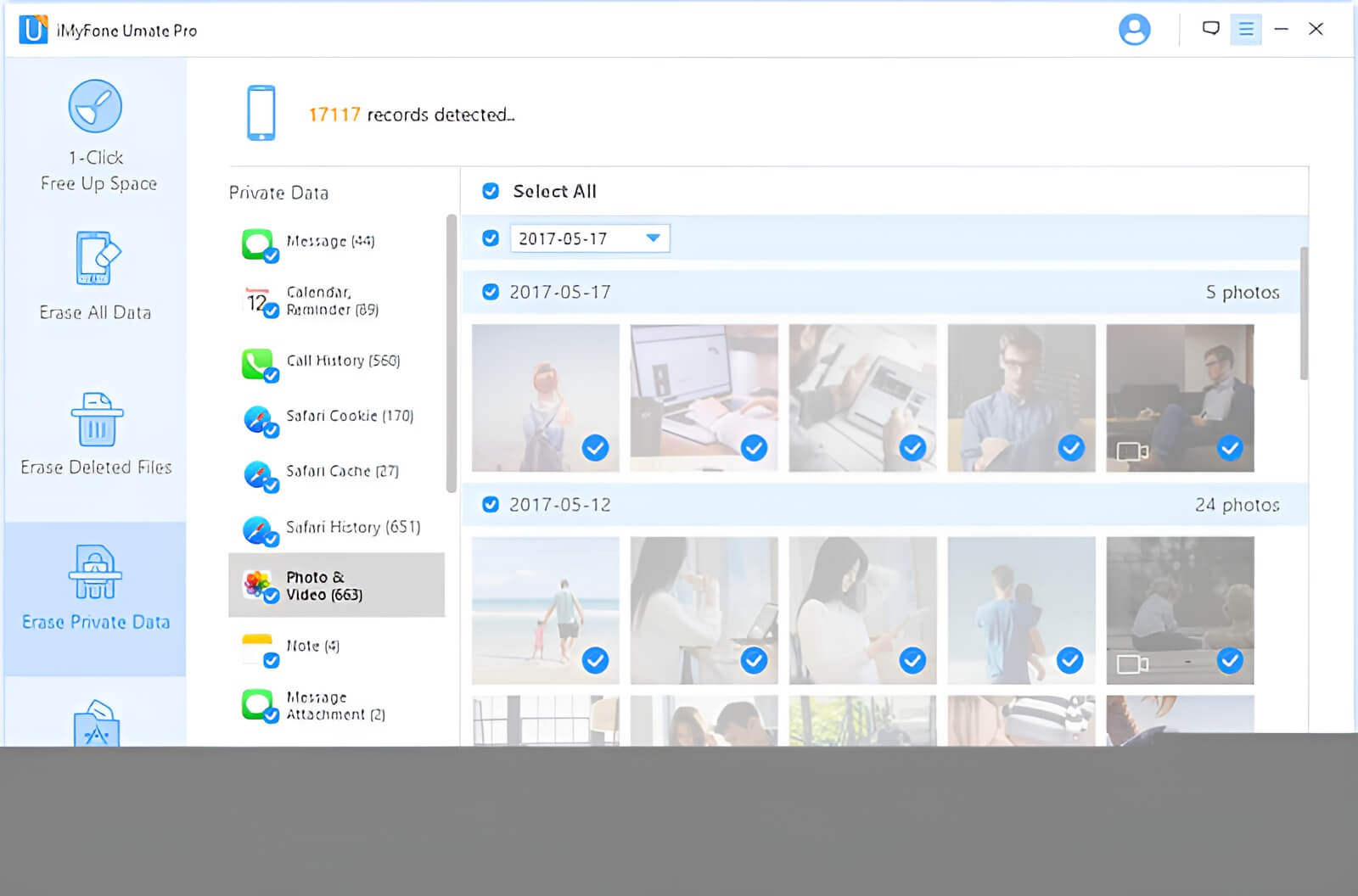Click the Erase Private Data label
Image resolution: width=1358 pixels, height=896 pixels.
pyautogui.click(x=96, y=622)
